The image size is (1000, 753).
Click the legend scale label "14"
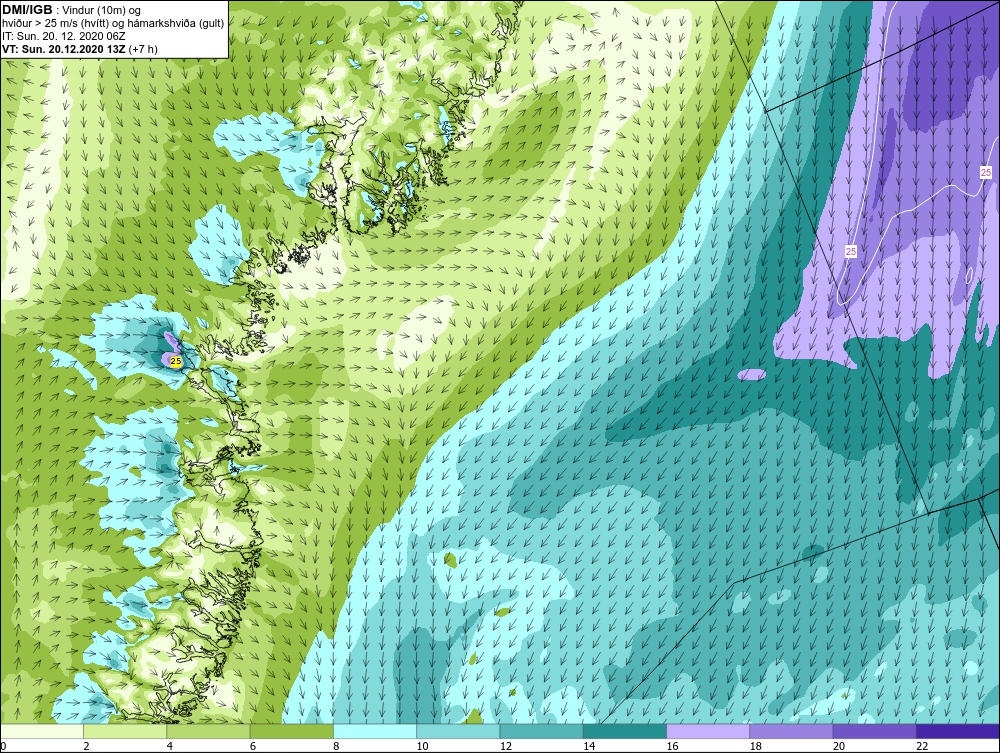[589, 746]
